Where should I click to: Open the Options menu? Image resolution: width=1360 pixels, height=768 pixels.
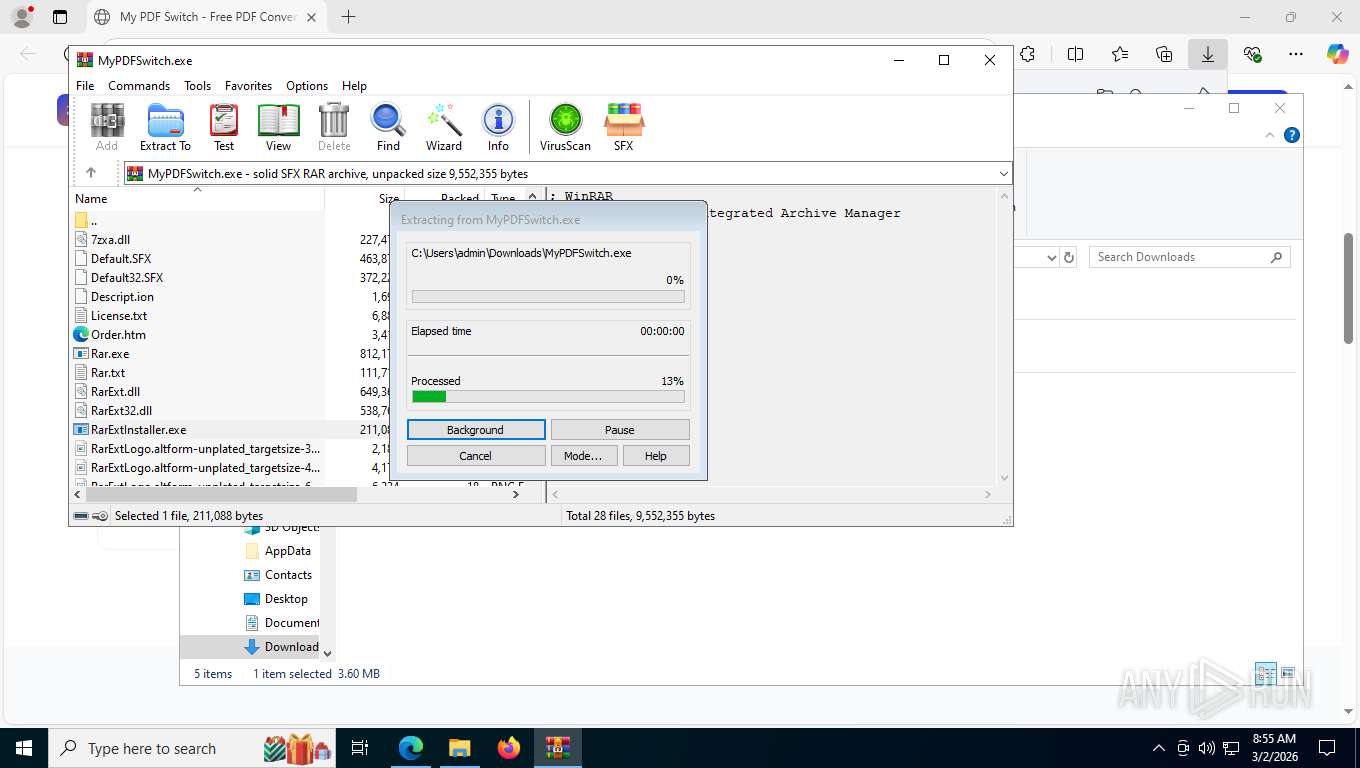tap(307, 86)
